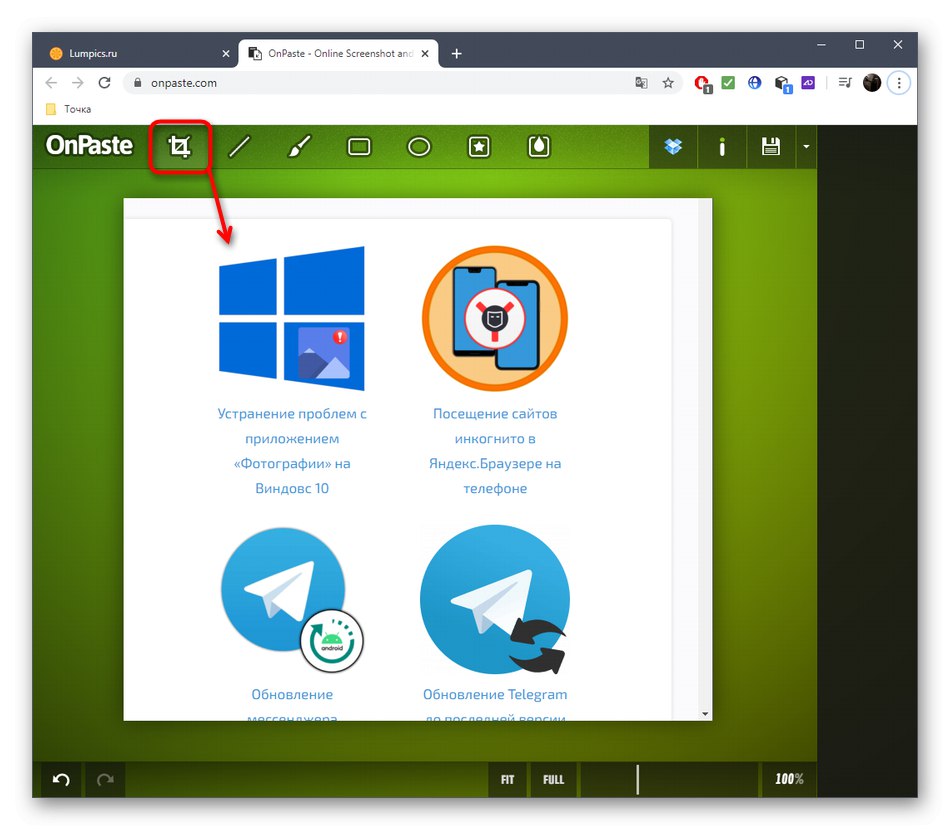Select the Blur drop tool
The height and width of the screenshot is (830, 950).
(x=538, y=146)
